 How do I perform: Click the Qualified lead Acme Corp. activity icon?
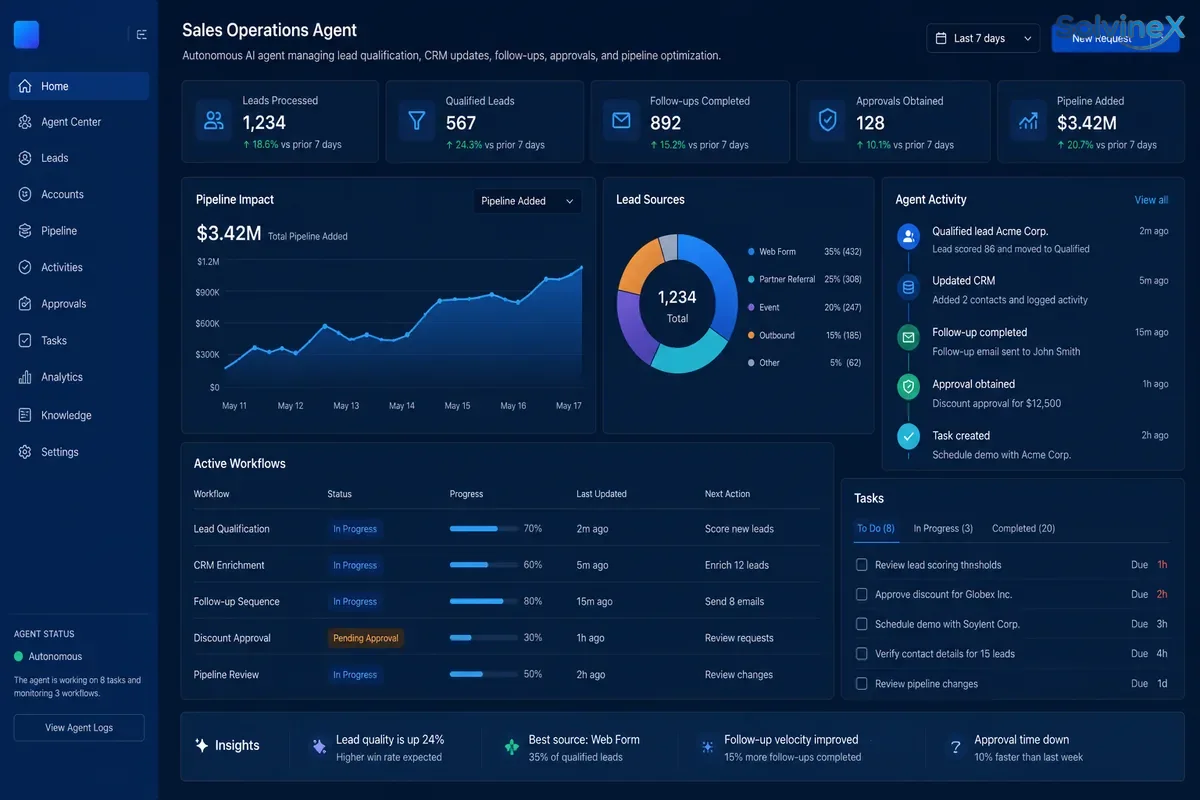point(908,237)
